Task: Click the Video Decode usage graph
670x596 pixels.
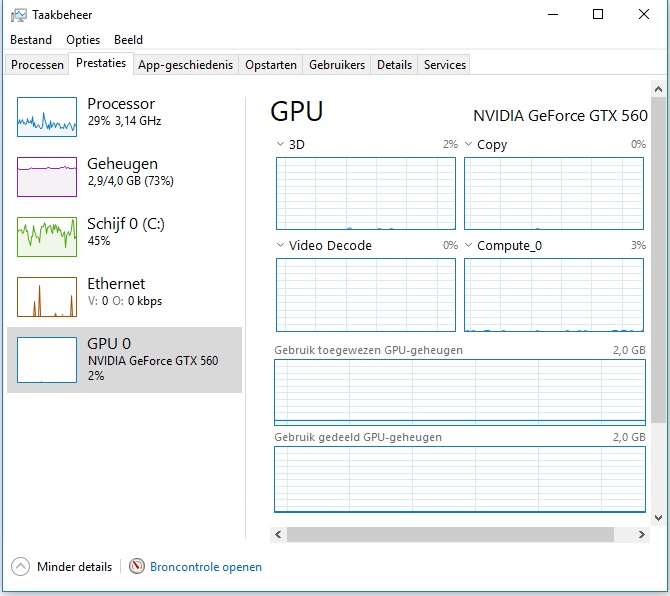Action: tap(366, 295)
